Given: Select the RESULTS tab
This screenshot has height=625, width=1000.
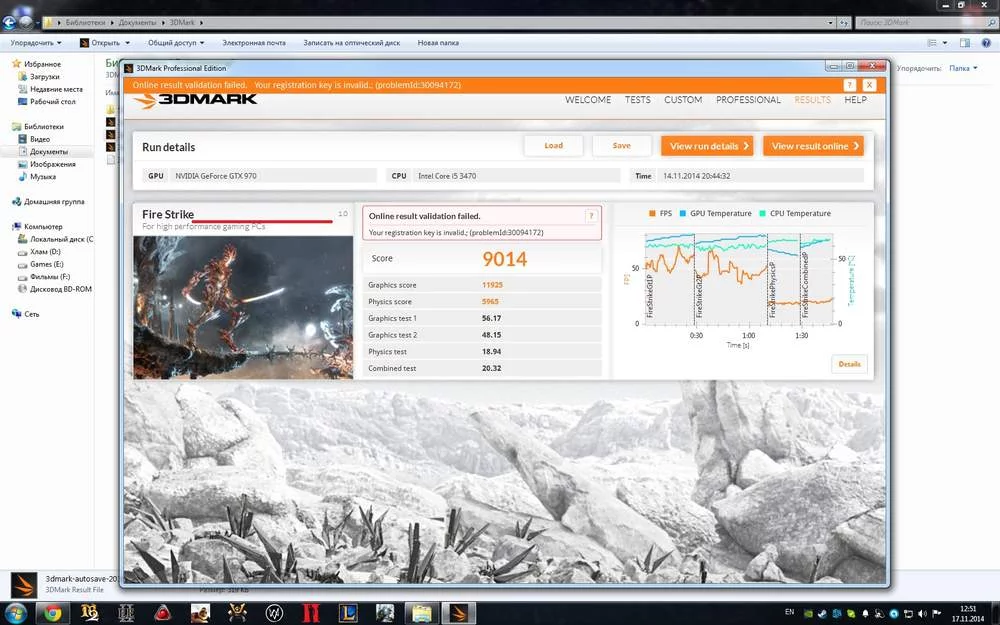Looking at the screenshot, I should click(x=812, y=99).
